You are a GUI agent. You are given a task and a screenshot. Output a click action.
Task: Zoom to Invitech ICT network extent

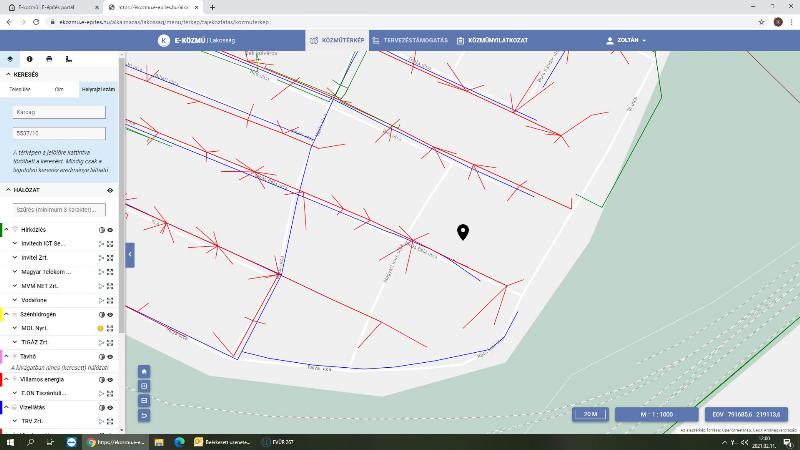pos(110,244)
